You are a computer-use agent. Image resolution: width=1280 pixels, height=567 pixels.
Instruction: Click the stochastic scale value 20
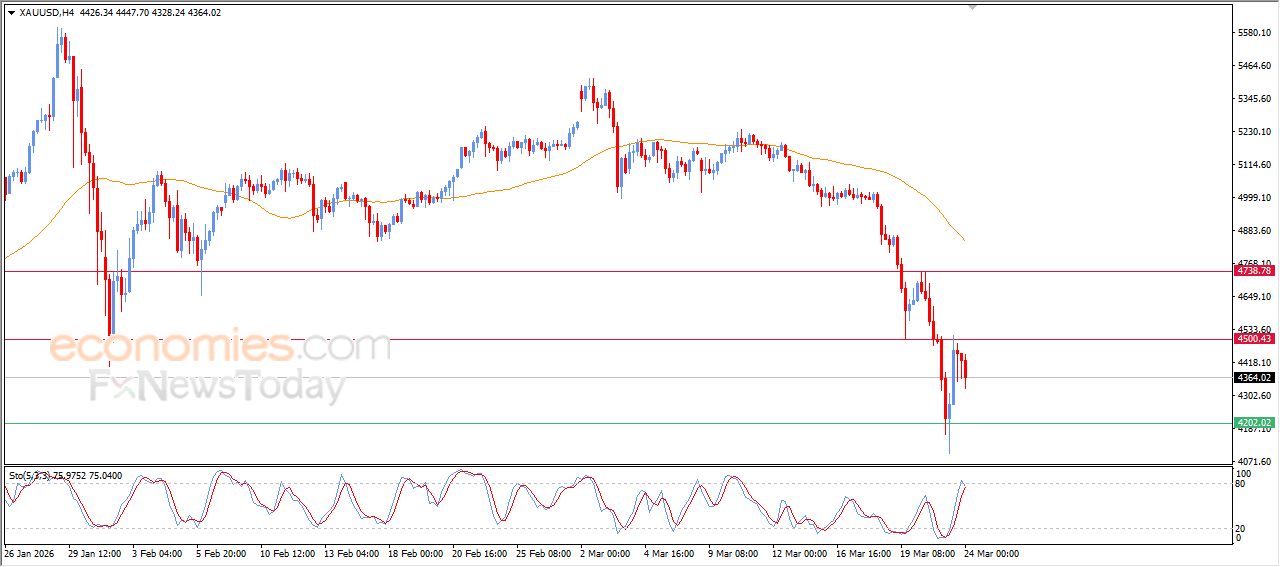click(1242, 527)
